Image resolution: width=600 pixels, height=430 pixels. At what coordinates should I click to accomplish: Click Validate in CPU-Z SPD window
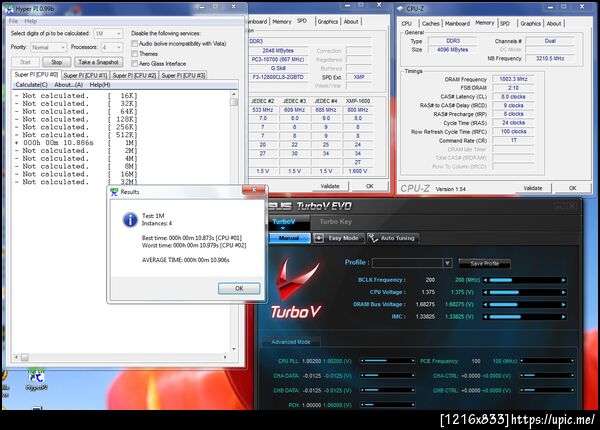coord(330,186)
